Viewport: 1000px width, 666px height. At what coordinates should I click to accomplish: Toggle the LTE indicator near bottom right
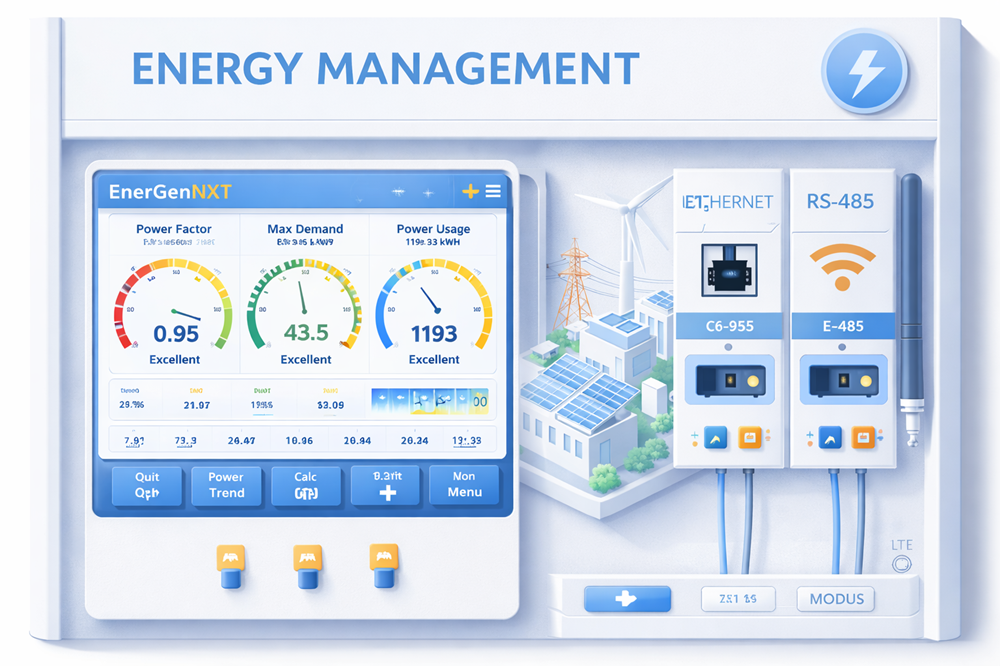click(901, 564)
